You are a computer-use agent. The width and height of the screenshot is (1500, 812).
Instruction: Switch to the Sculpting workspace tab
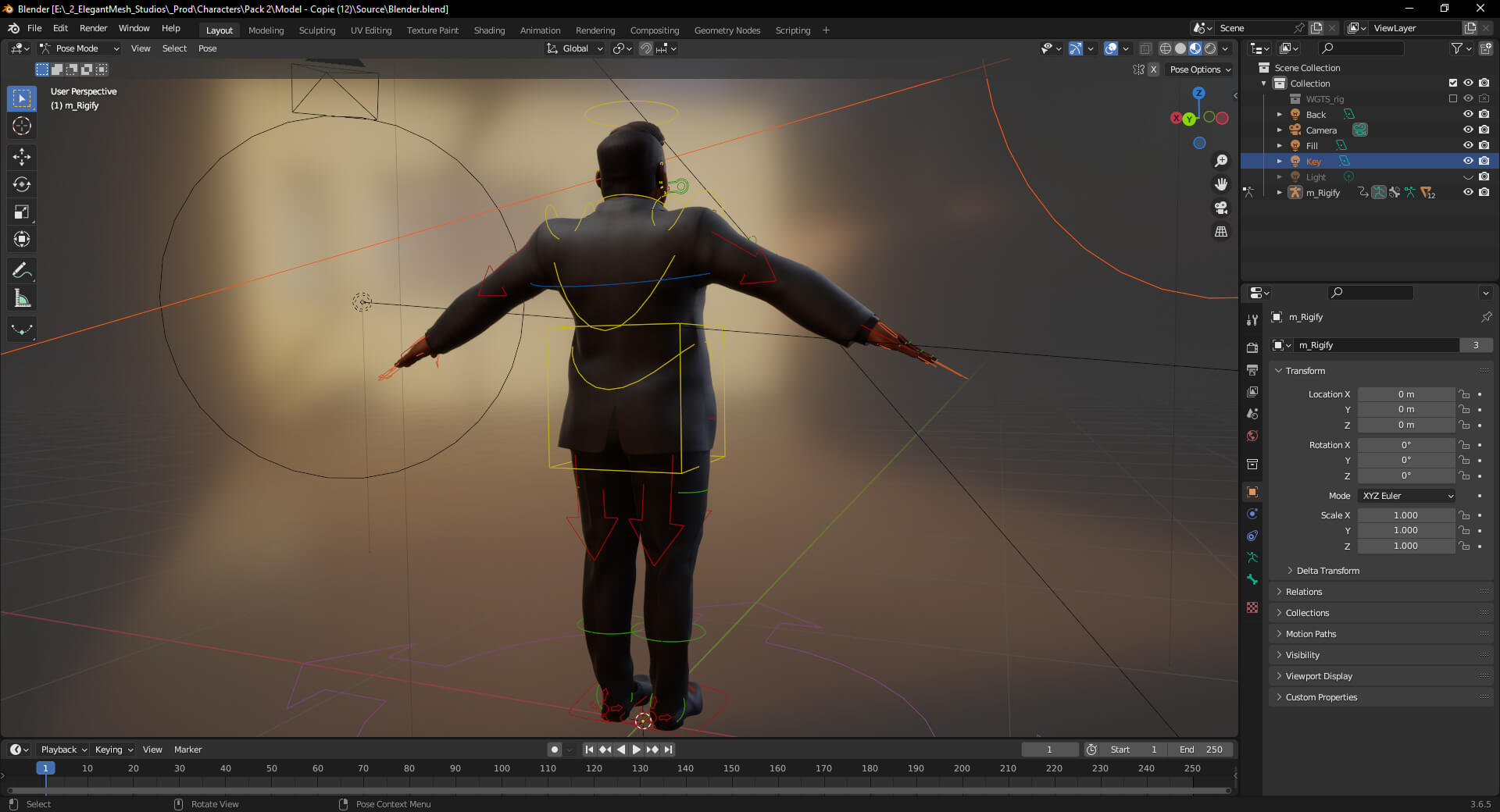click(316, 30)
